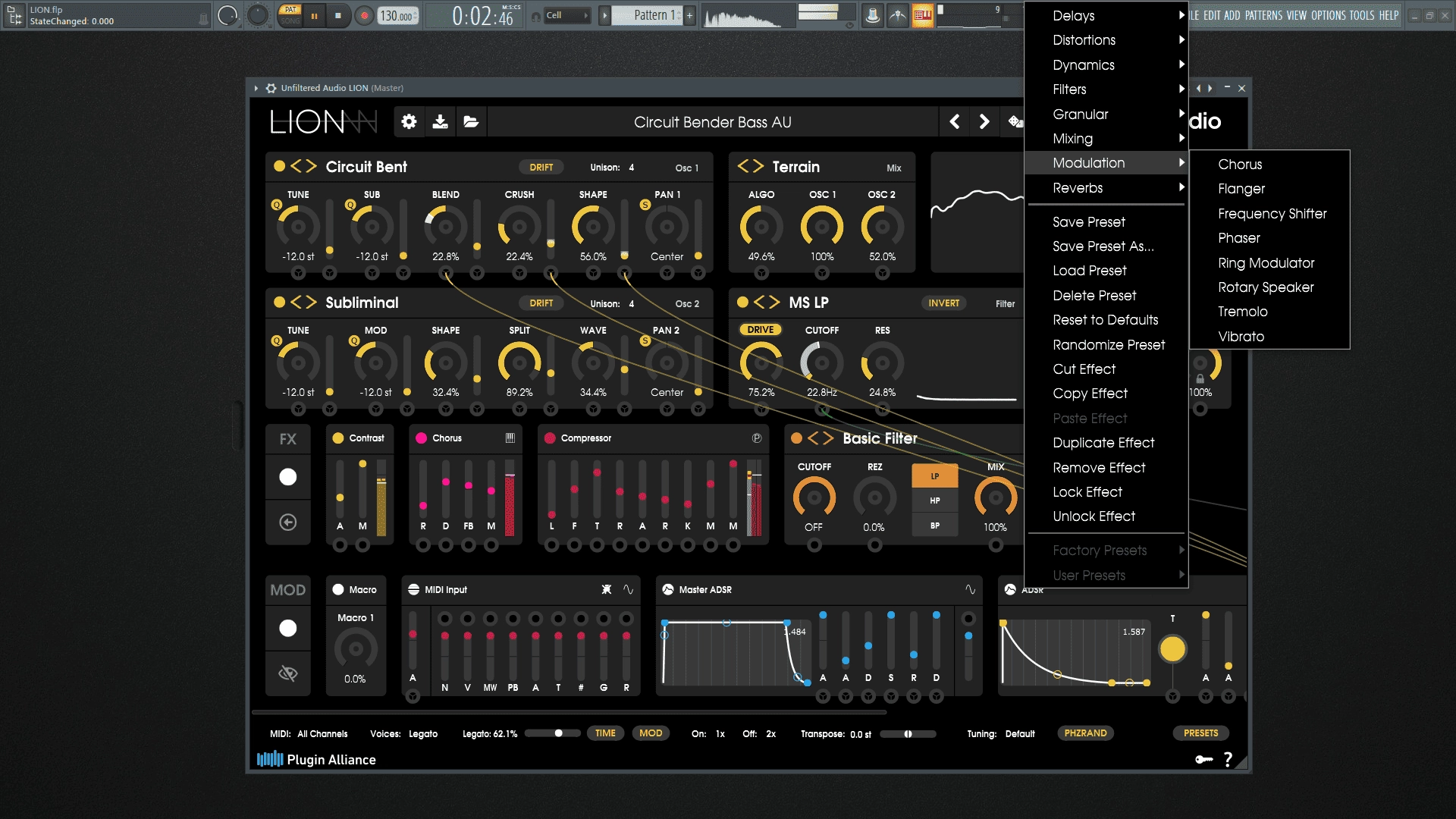Click the FX back arrow circle icon

(288, 522)
